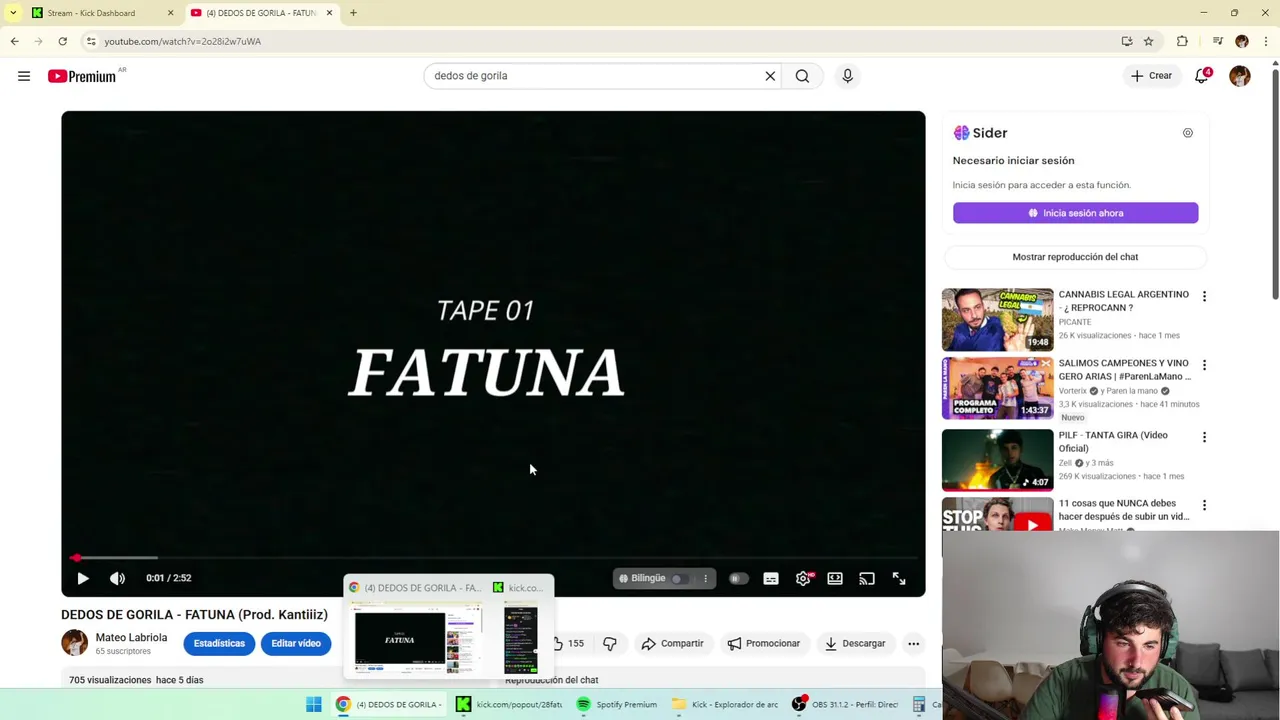
Task: Install app icon in address bar
Action: tap(1127, 41)
